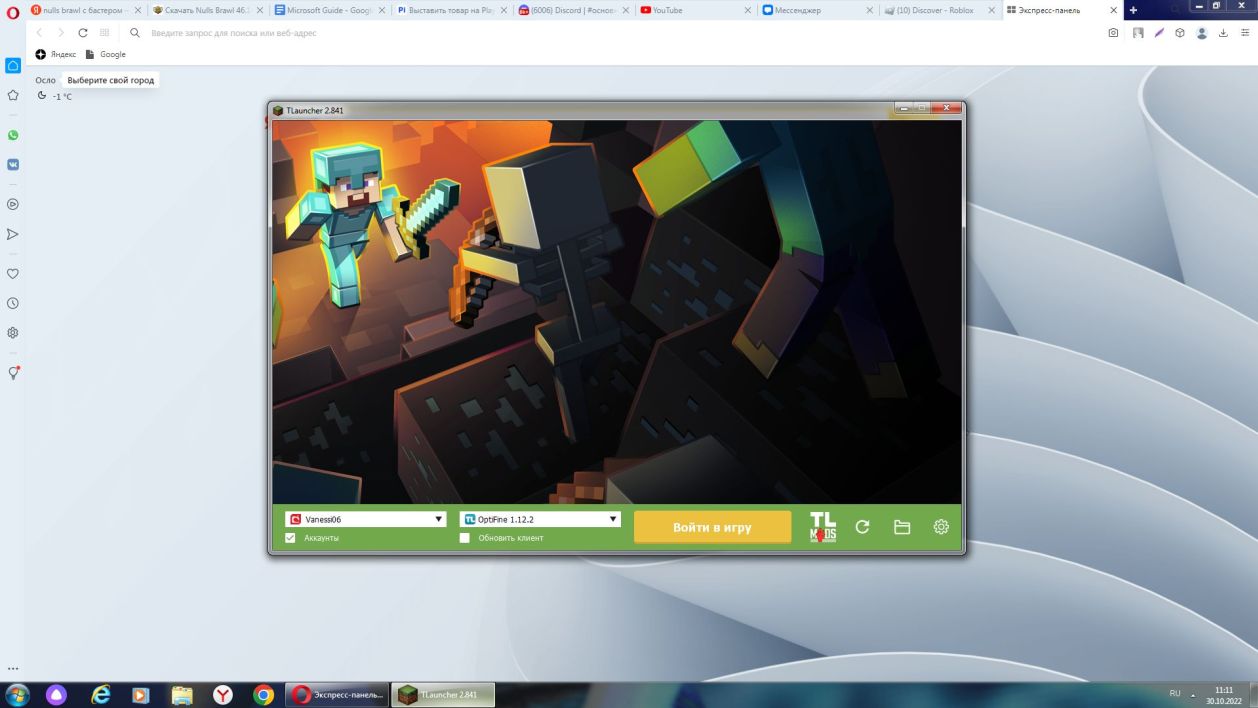Screen dimensions: 1258x708
Task: Reload the page with the refresh icon
Action: [83, 33]
